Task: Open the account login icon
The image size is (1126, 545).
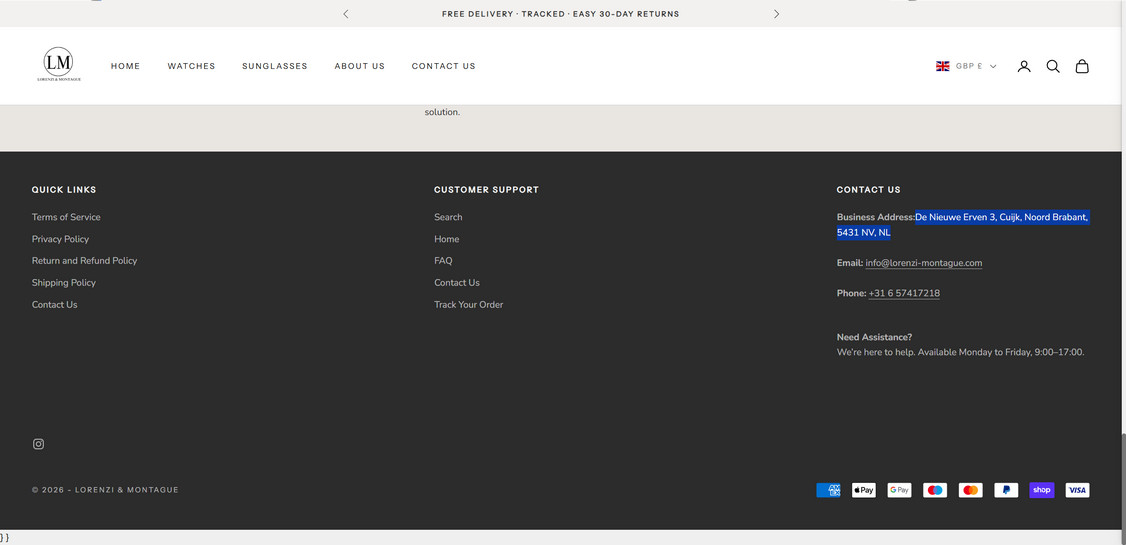Action: pyautogui.click(x=1024, y=66)
